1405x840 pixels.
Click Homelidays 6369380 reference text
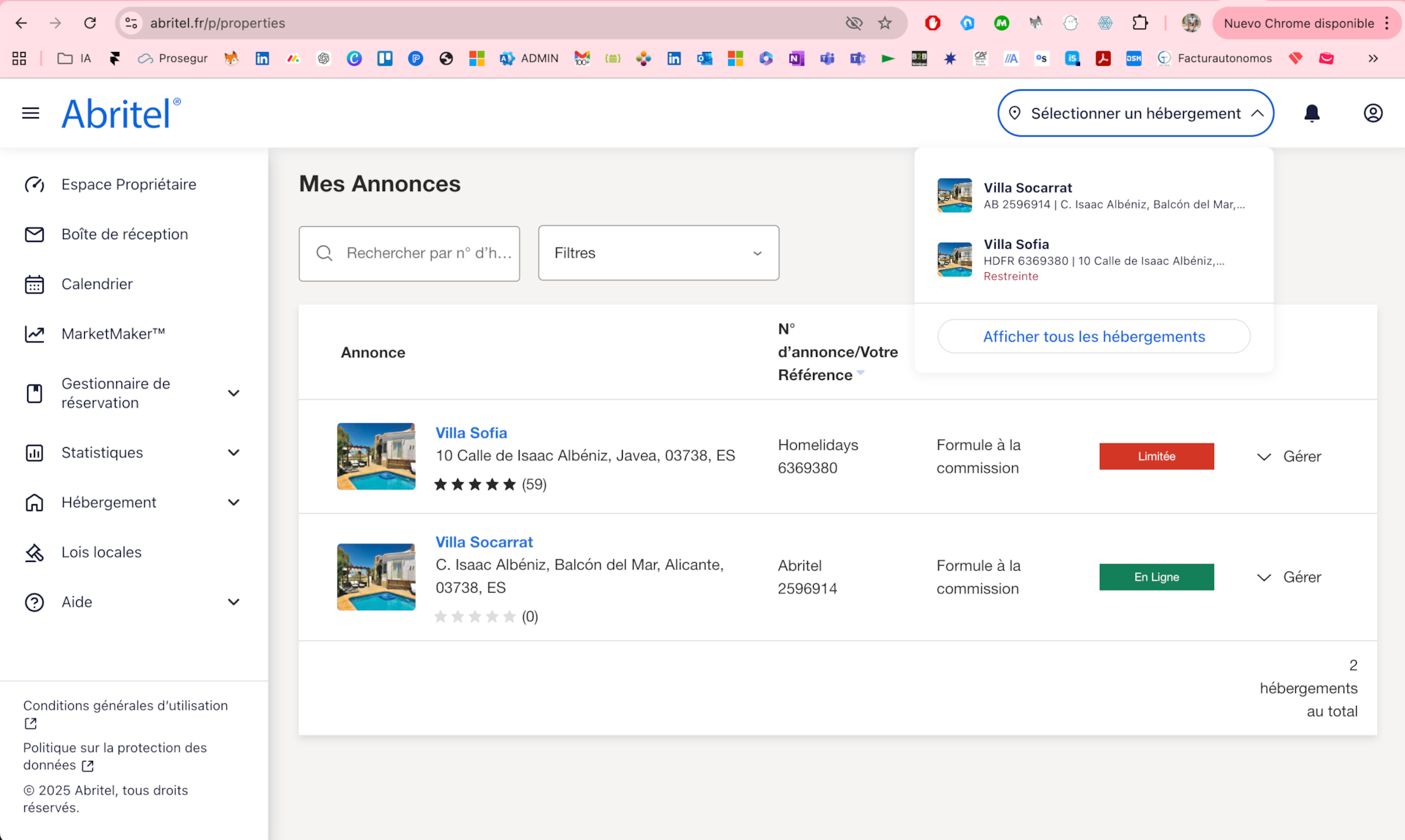click(x=818, y=457)
